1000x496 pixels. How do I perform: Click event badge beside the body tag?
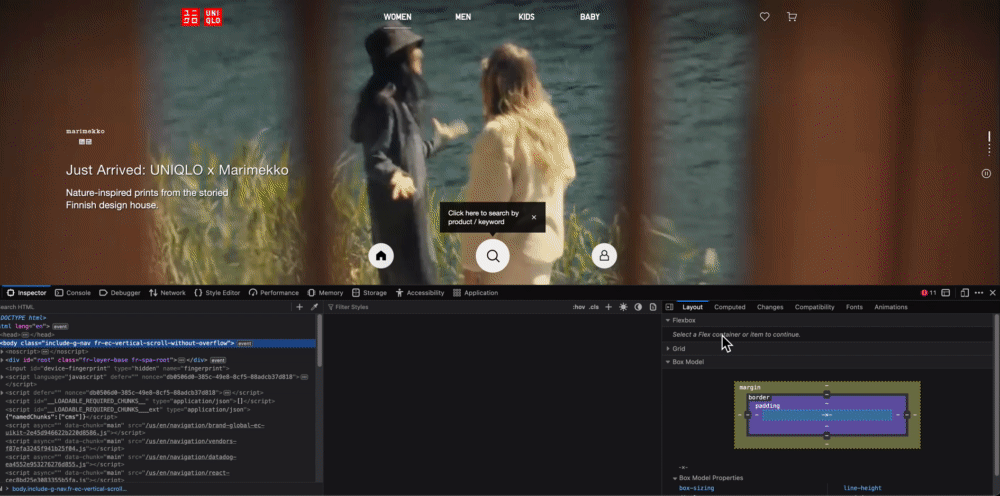point(245,344)
